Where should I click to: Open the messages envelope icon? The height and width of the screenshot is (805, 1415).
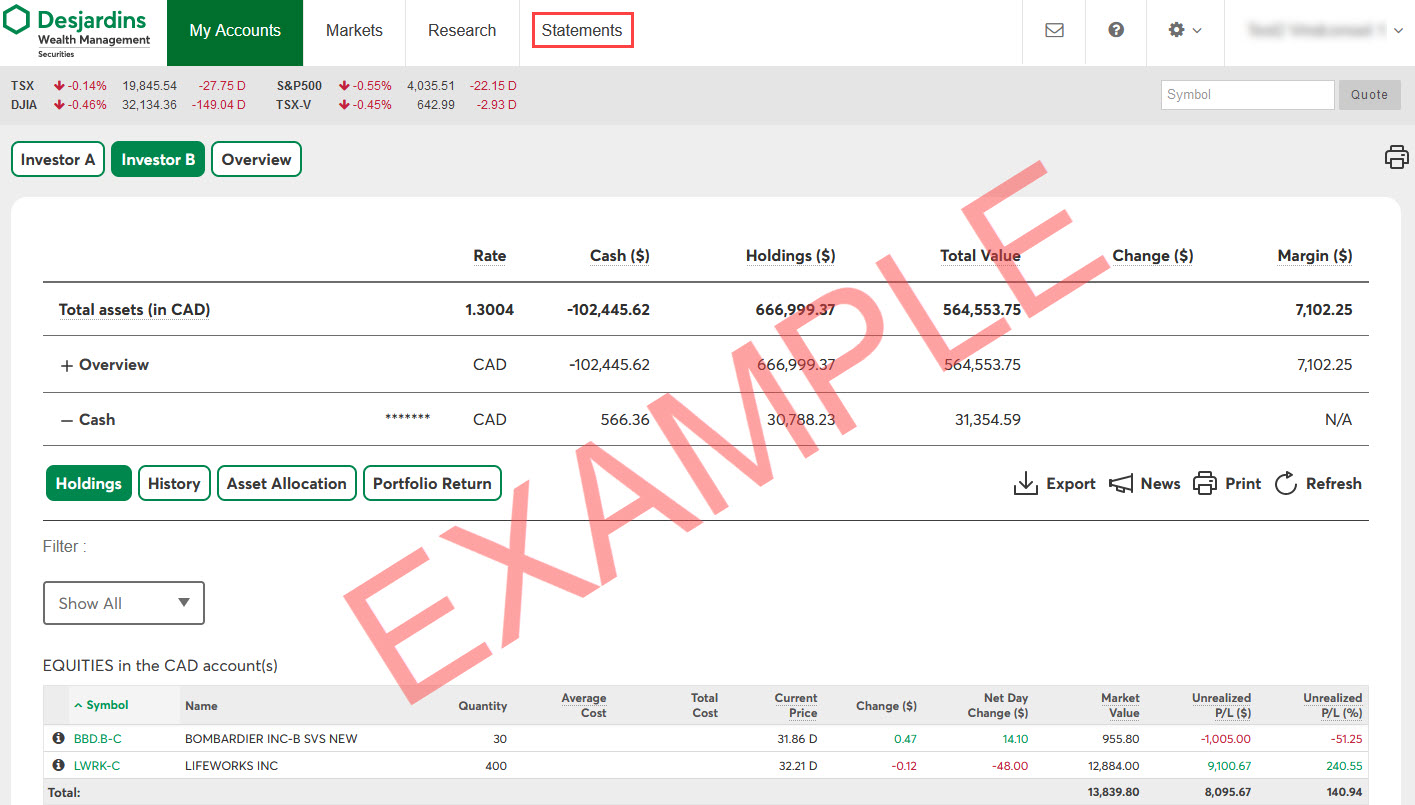1054,30
